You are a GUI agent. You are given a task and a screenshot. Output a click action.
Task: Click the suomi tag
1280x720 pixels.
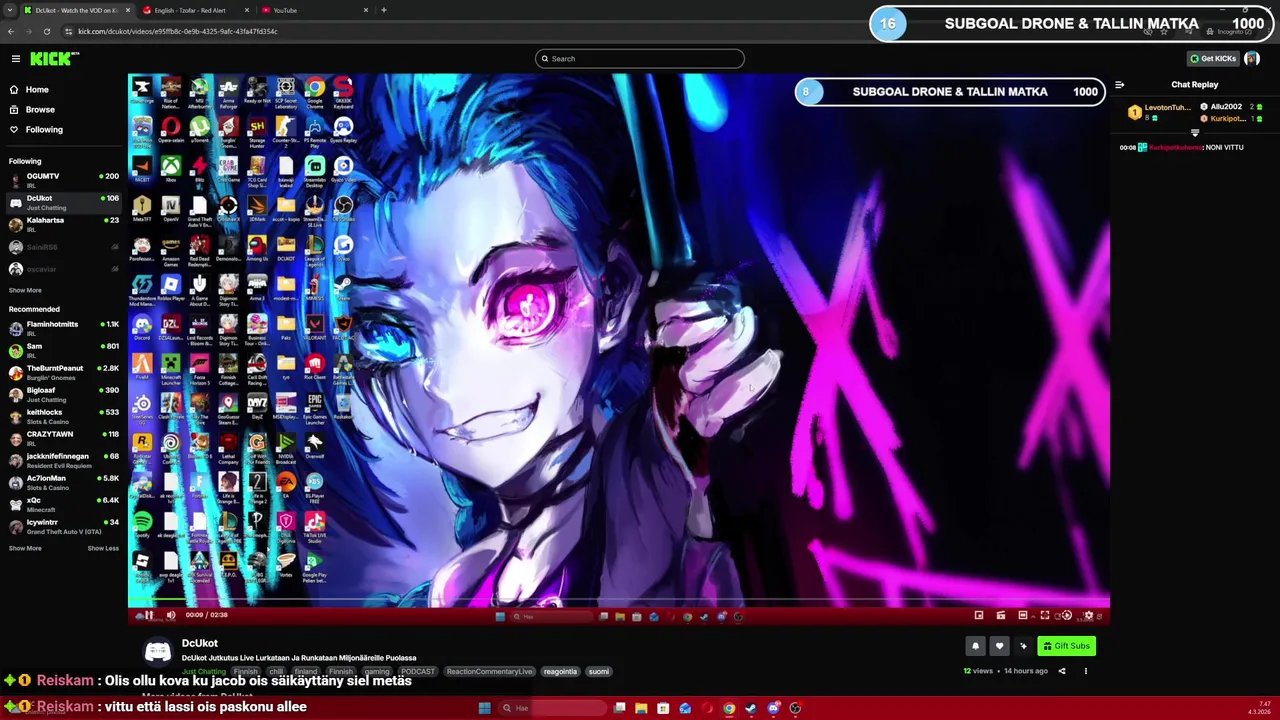598,672
